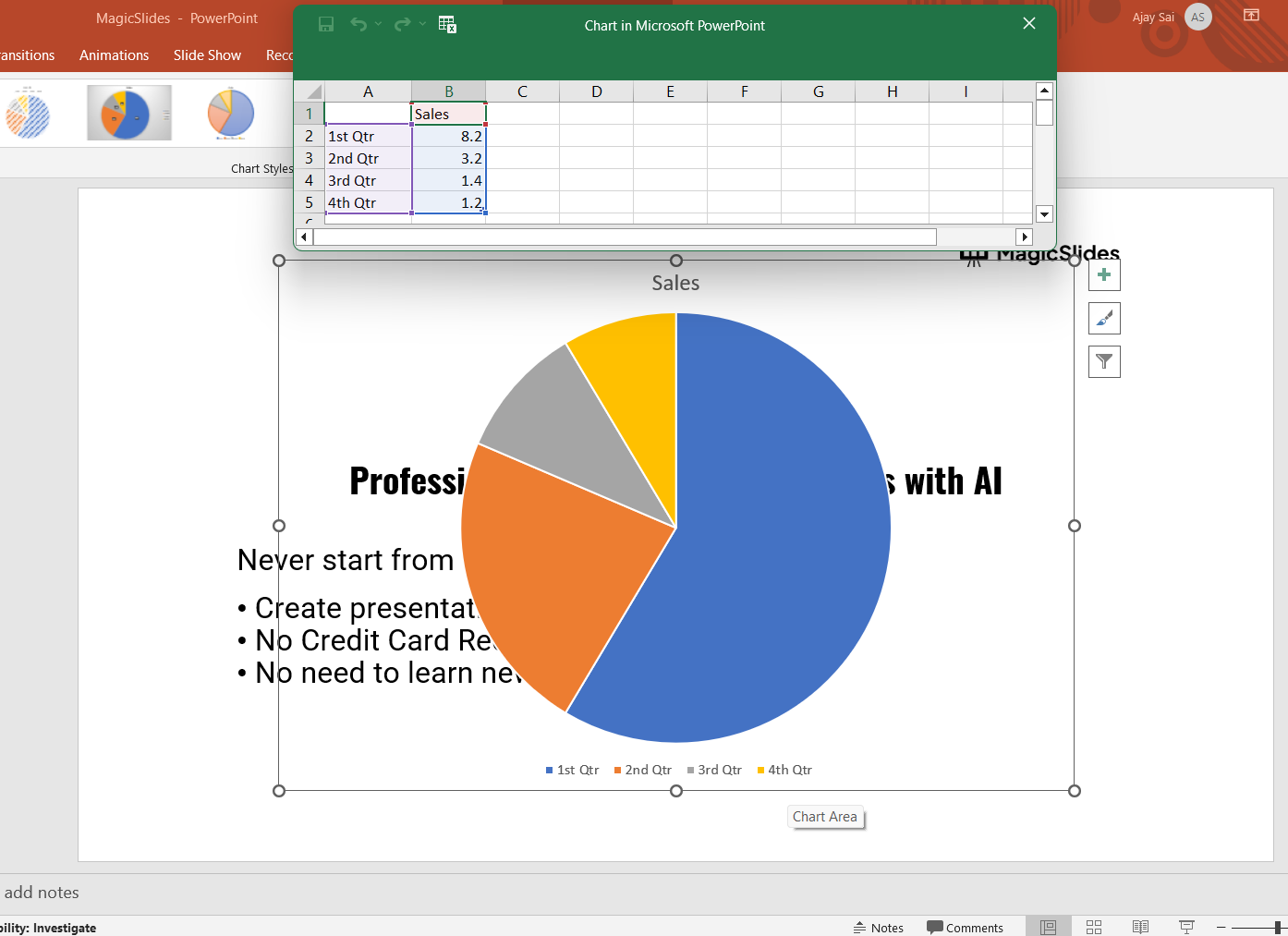Select cell B1 containing "Sales"
The width and height of the screenshot is (1288, 936).
pos(449,114)
